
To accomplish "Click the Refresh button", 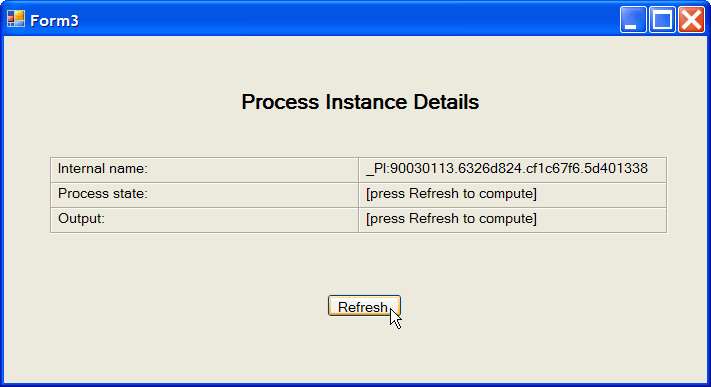I will click(364, 306).
